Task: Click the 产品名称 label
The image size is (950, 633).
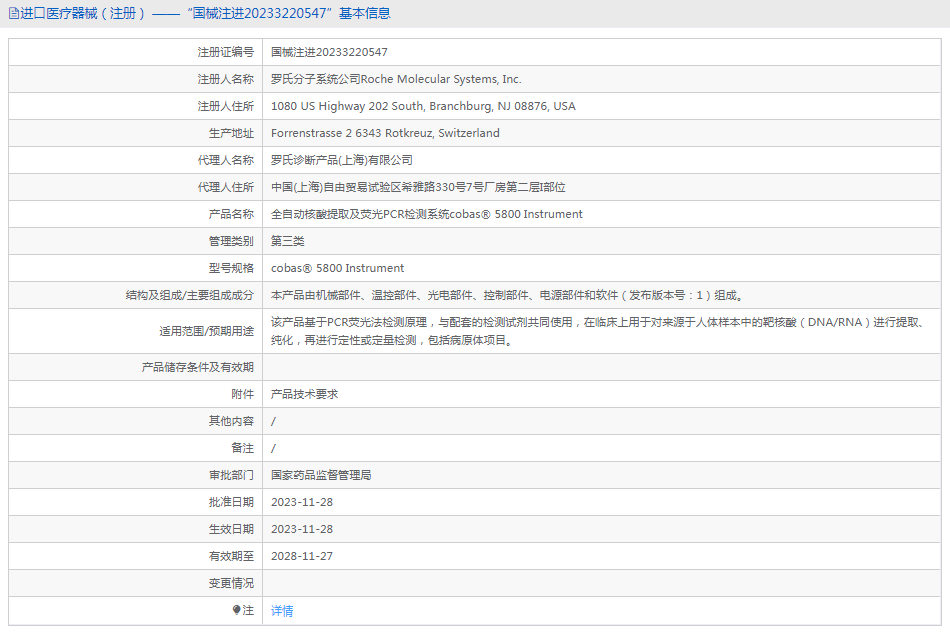Action: [231, 214]
